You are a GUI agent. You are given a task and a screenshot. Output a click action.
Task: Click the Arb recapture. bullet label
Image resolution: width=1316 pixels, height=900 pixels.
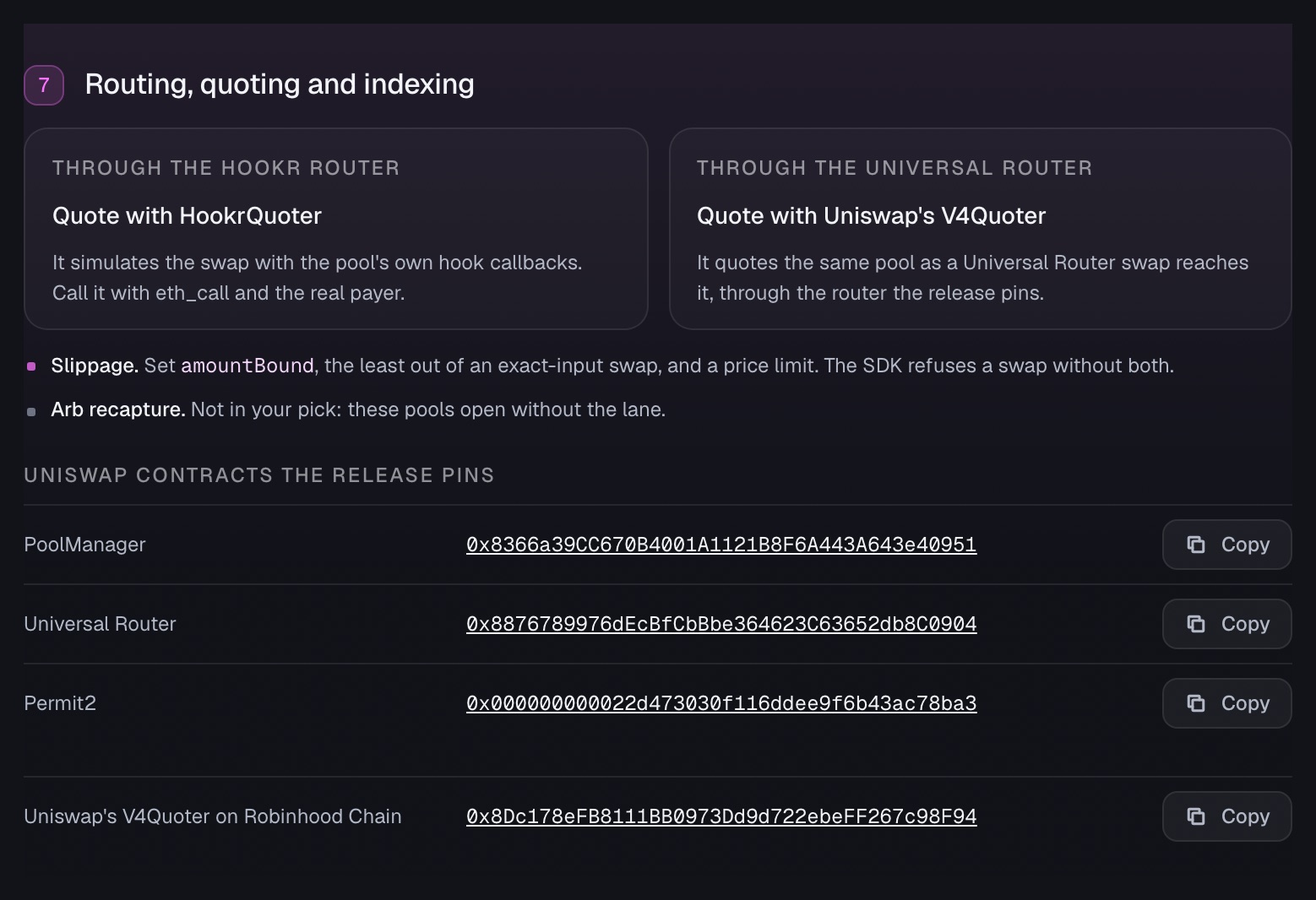118,409
